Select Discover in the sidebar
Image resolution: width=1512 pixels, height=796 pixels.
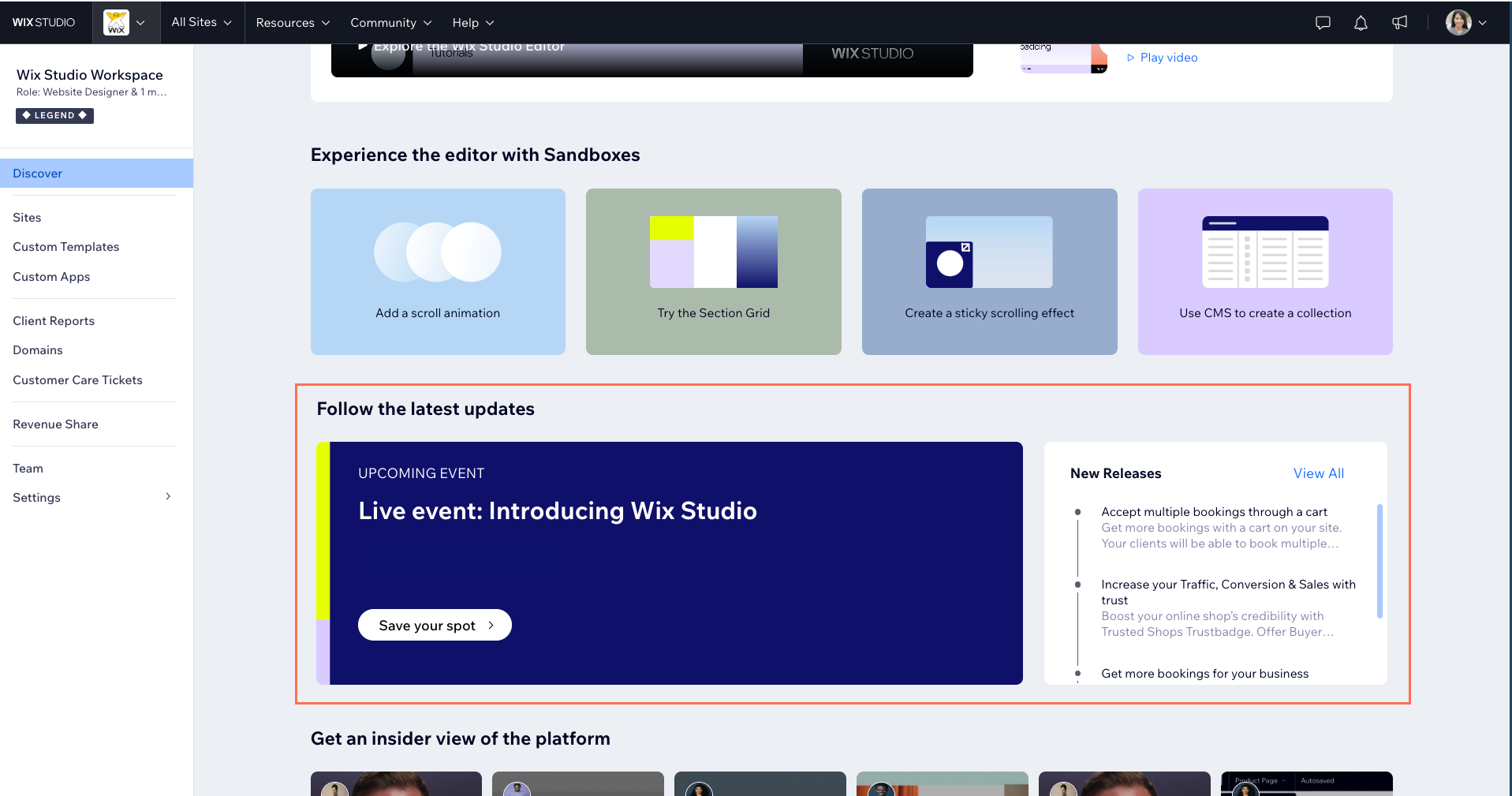tap(96, 174)
